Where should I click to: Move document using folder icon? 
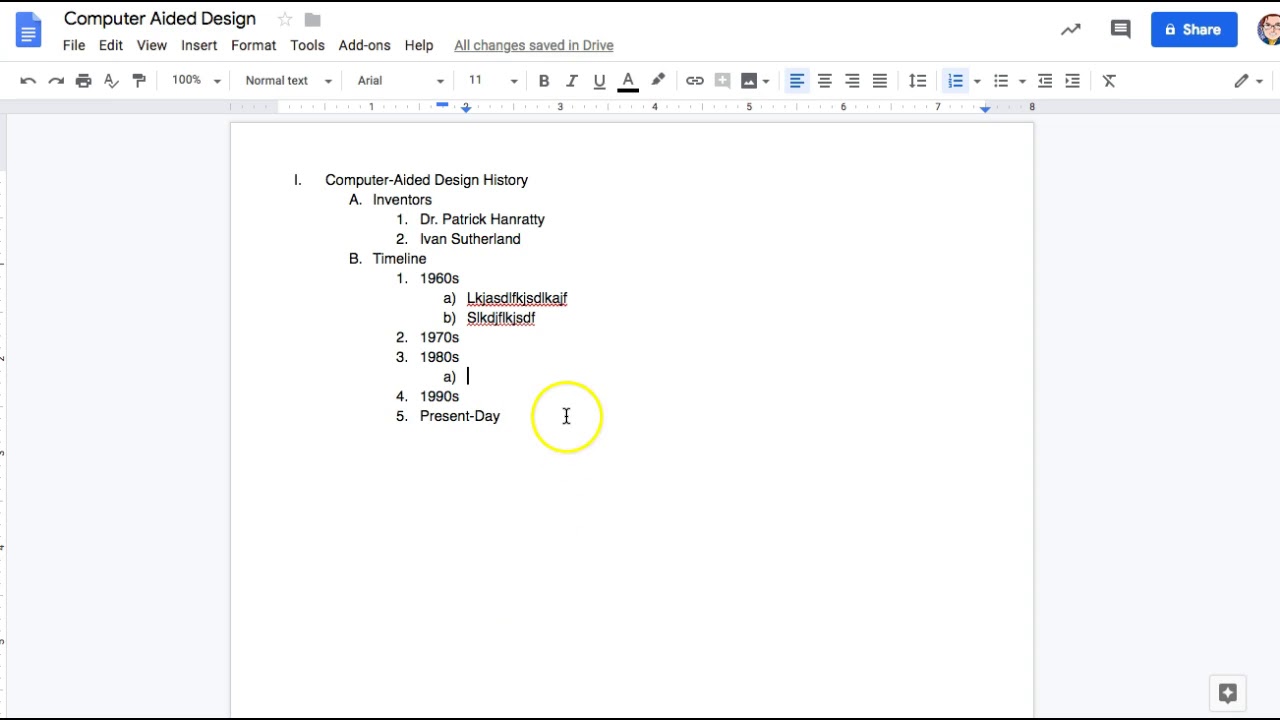[x=312, y=19]
